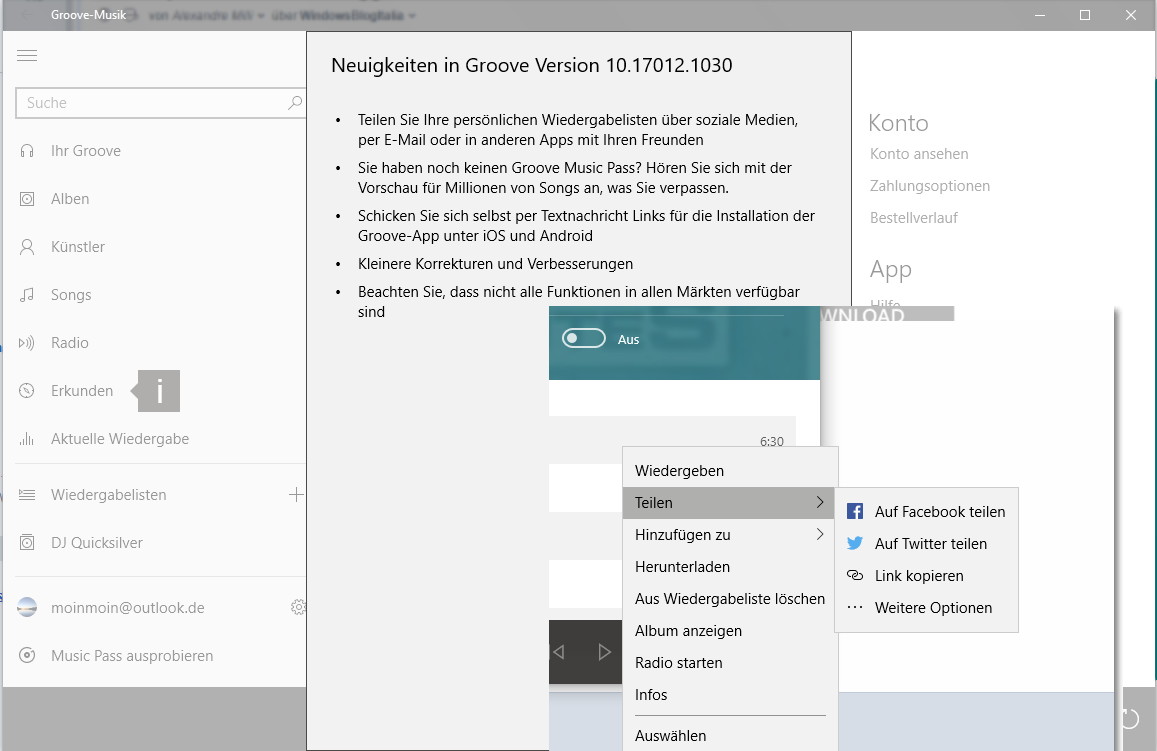The width and height of the screenshot is (1157, 751).
Task: Choose Album anzeigen in the context menu
Action: [x=731, y=631]
